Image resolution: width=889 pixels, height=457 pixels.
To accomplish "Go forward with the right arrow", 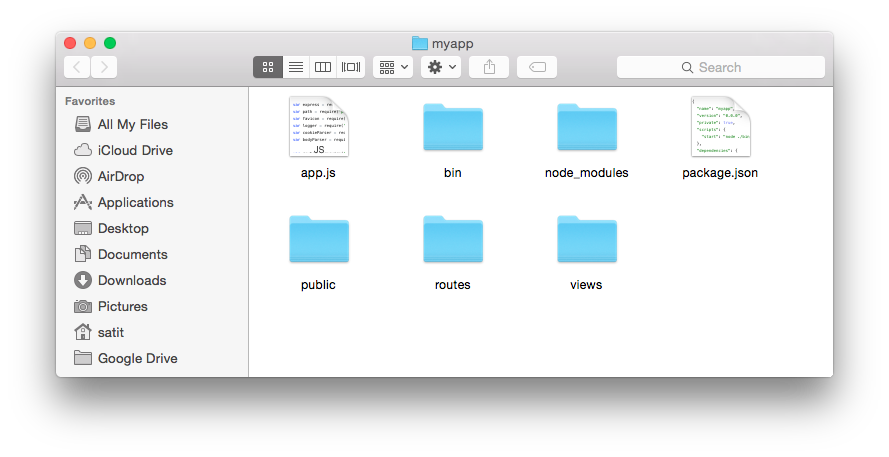I will coord(104,67).
